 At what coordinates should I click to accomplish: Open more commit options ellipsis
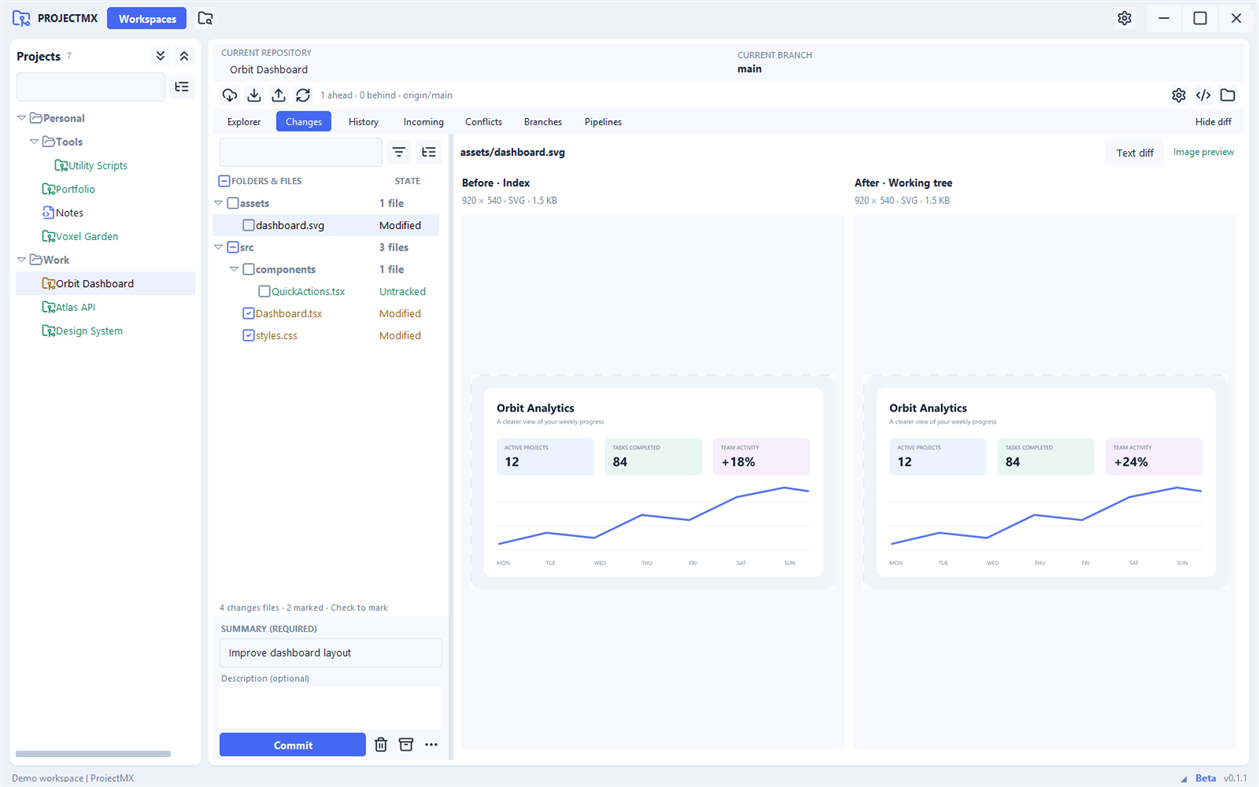431,745
